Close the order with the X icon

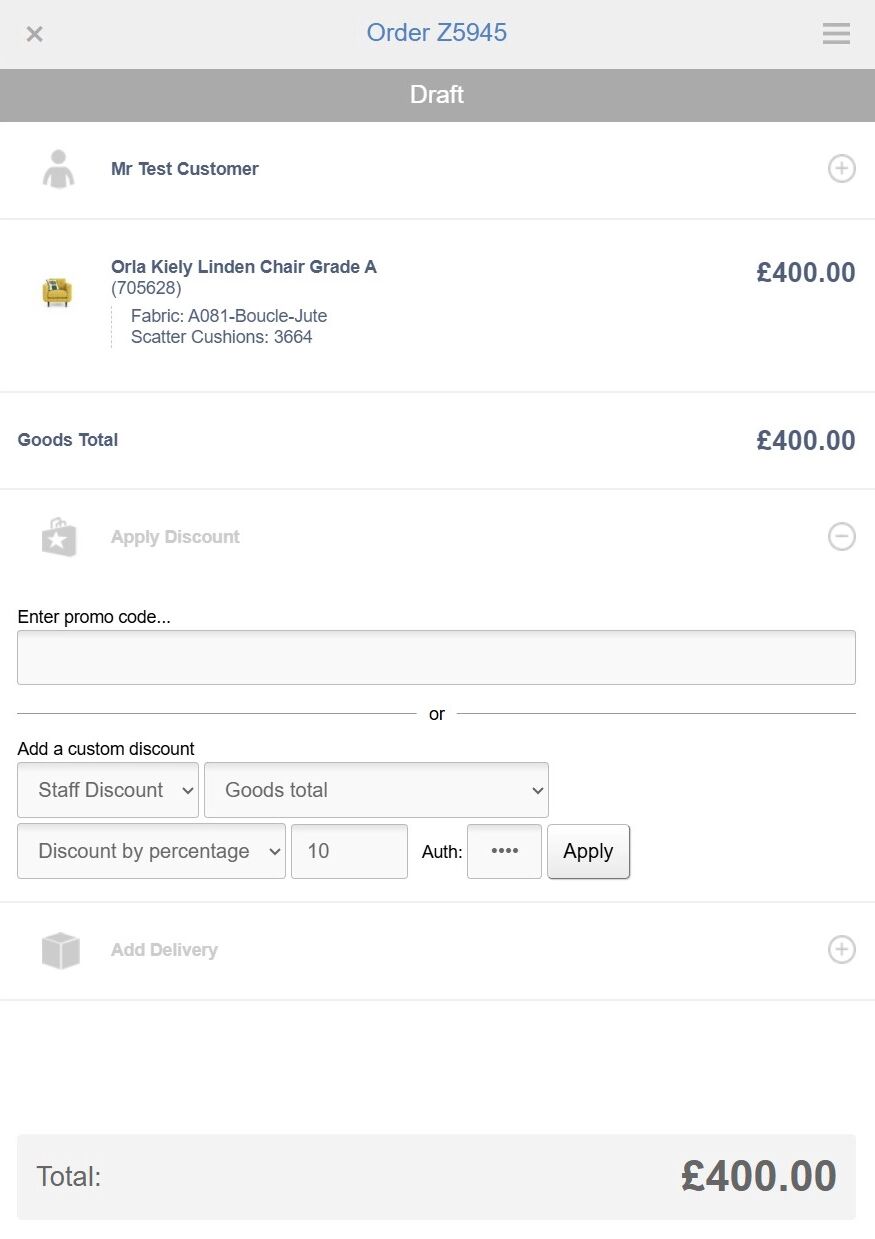[35, 34]
